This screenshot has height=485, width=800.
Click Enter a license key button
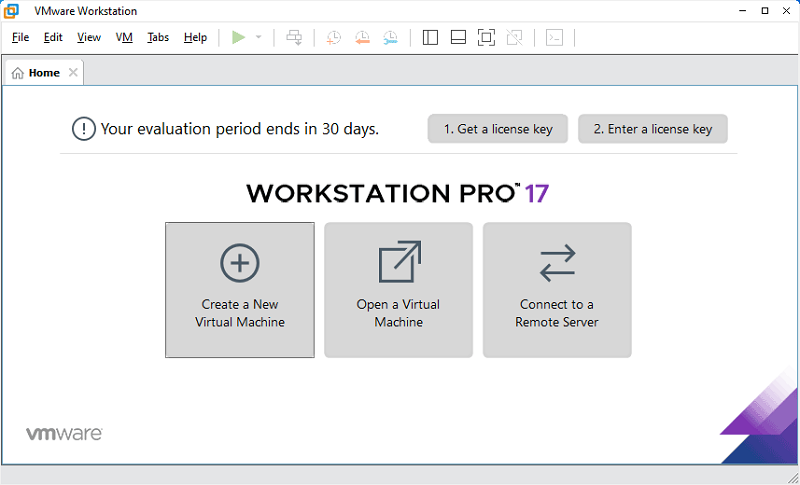pos(652,129)
